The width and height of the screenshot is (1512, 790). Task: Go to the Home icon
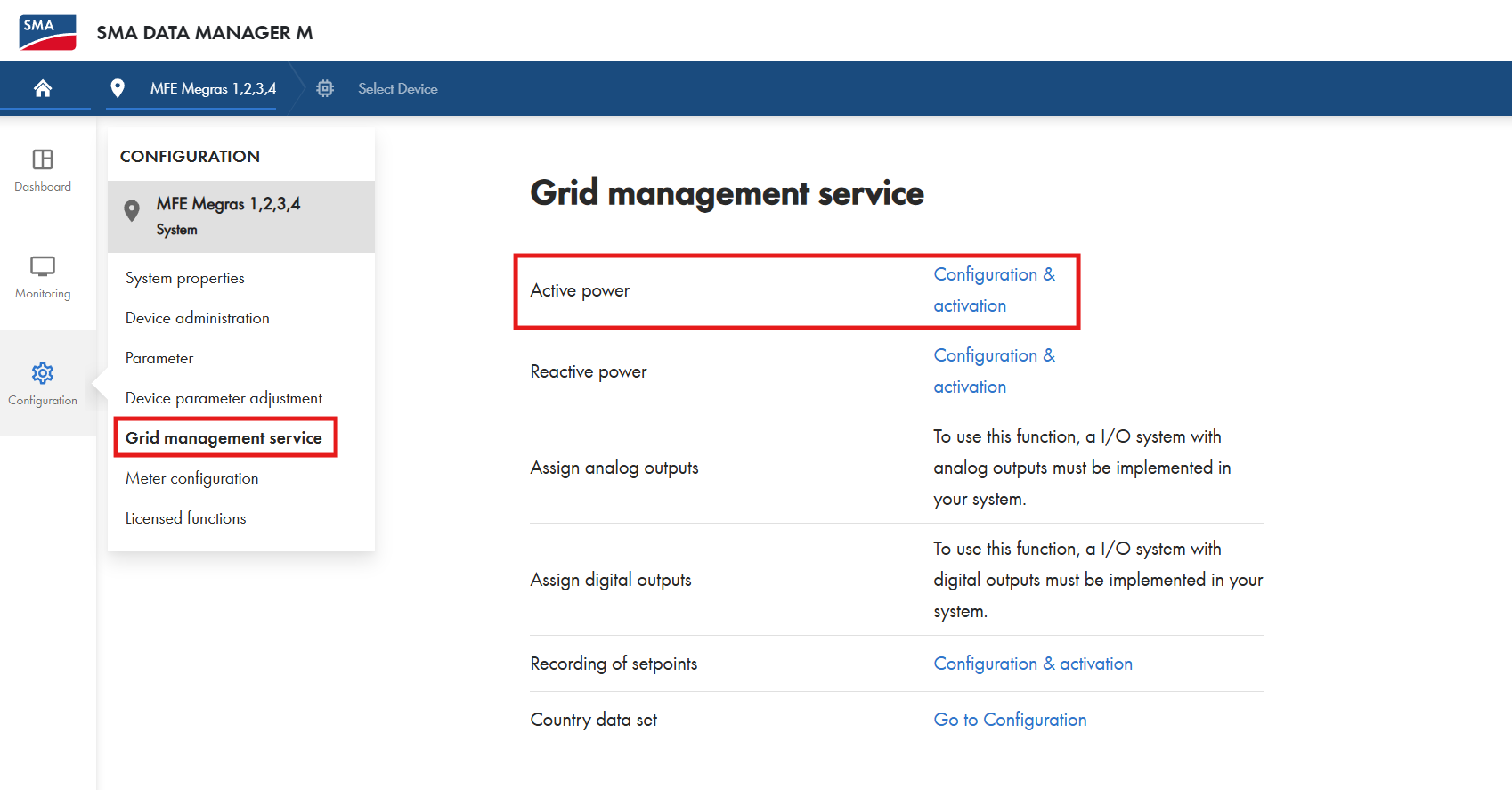tap(43, 88)
